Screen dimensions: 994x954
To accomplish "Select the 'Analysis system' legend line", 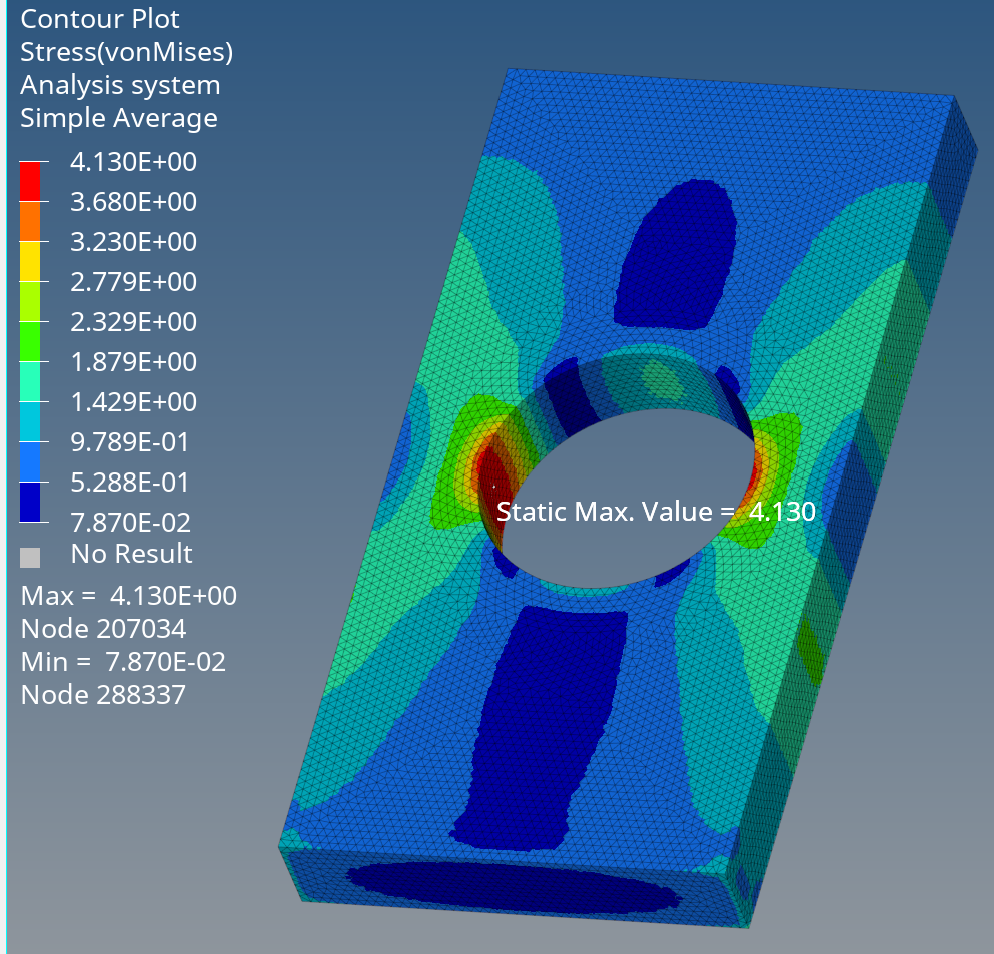I will 120,86.
